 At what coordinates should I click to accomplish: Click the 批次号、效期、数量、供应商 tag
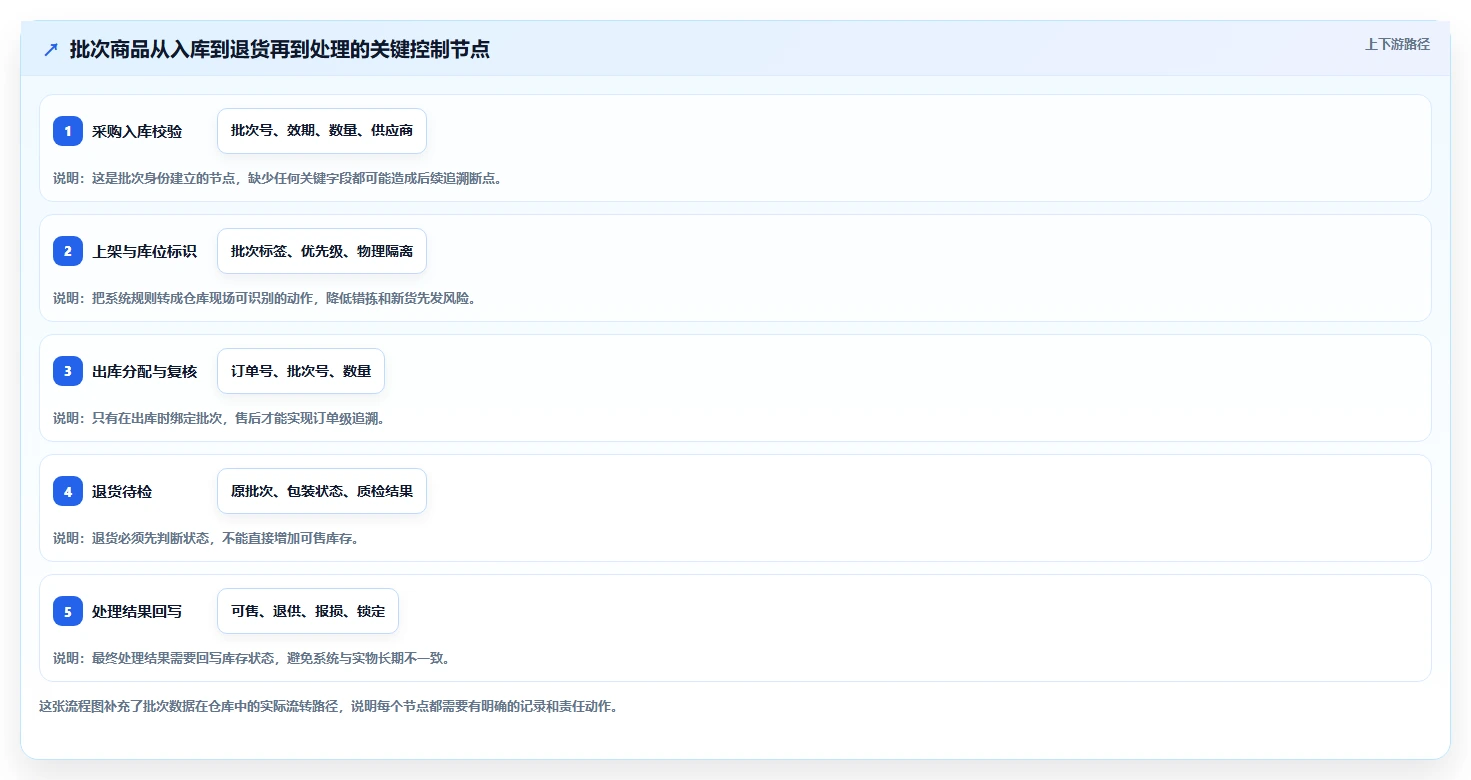322,131
